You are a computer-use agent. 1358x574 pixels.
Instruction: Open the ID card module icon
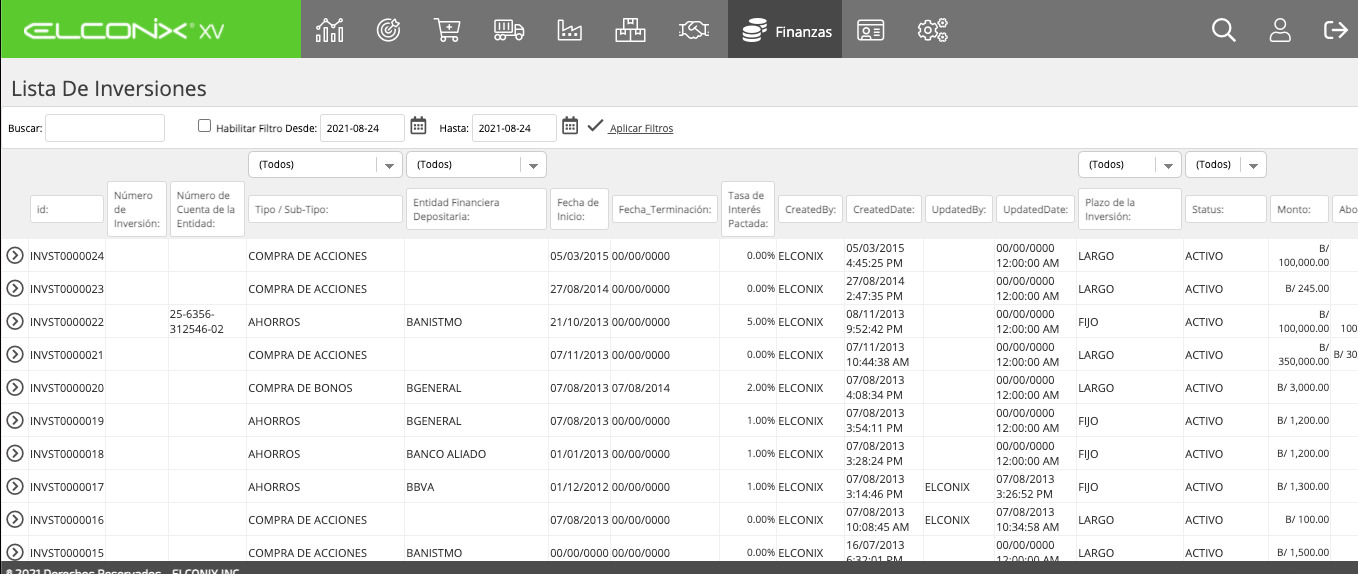(871, 30)
